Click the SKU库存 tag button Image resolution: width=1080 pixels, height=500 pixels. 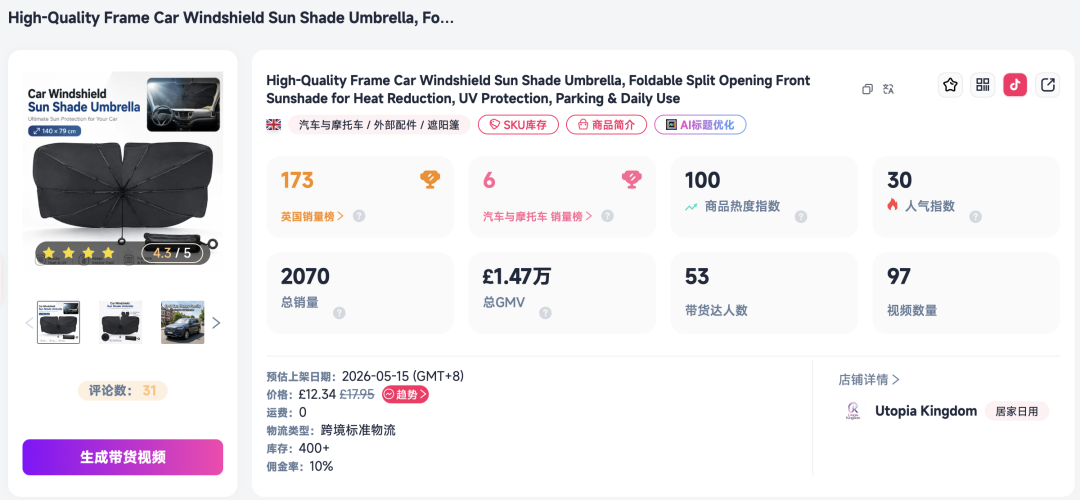518,125
